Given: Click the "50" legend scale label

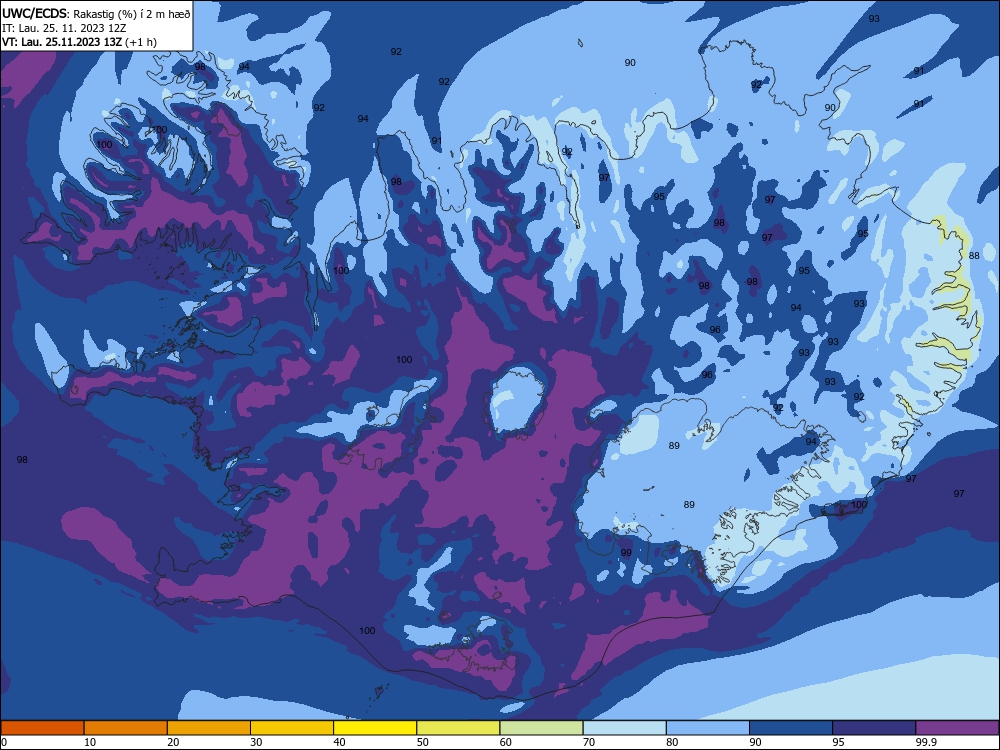Looking at the screenshot, I should (422, 742).
